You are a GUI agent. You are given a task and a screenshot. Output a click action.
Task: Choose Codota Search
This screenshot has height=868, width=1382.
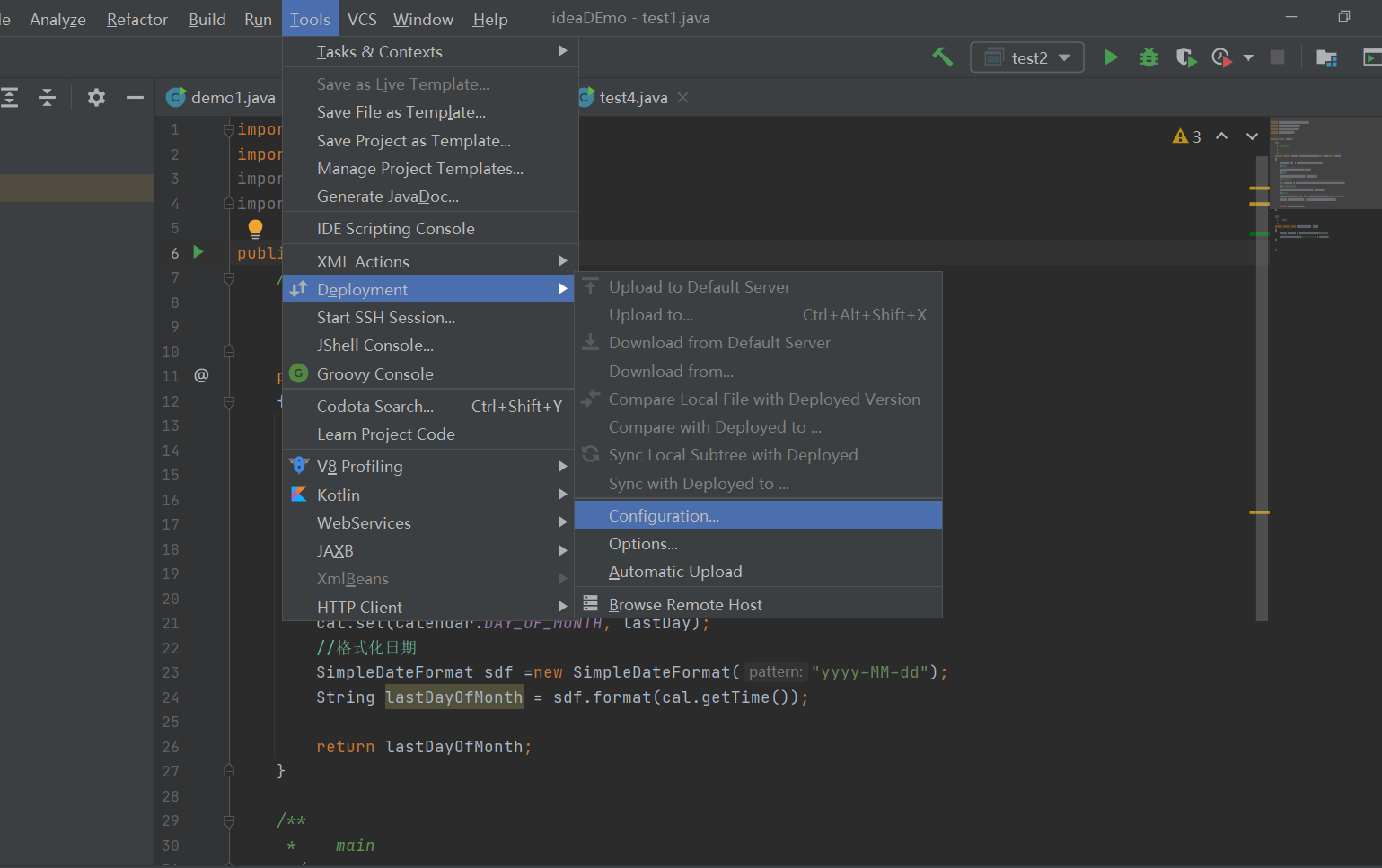click(x=428, y=407)
